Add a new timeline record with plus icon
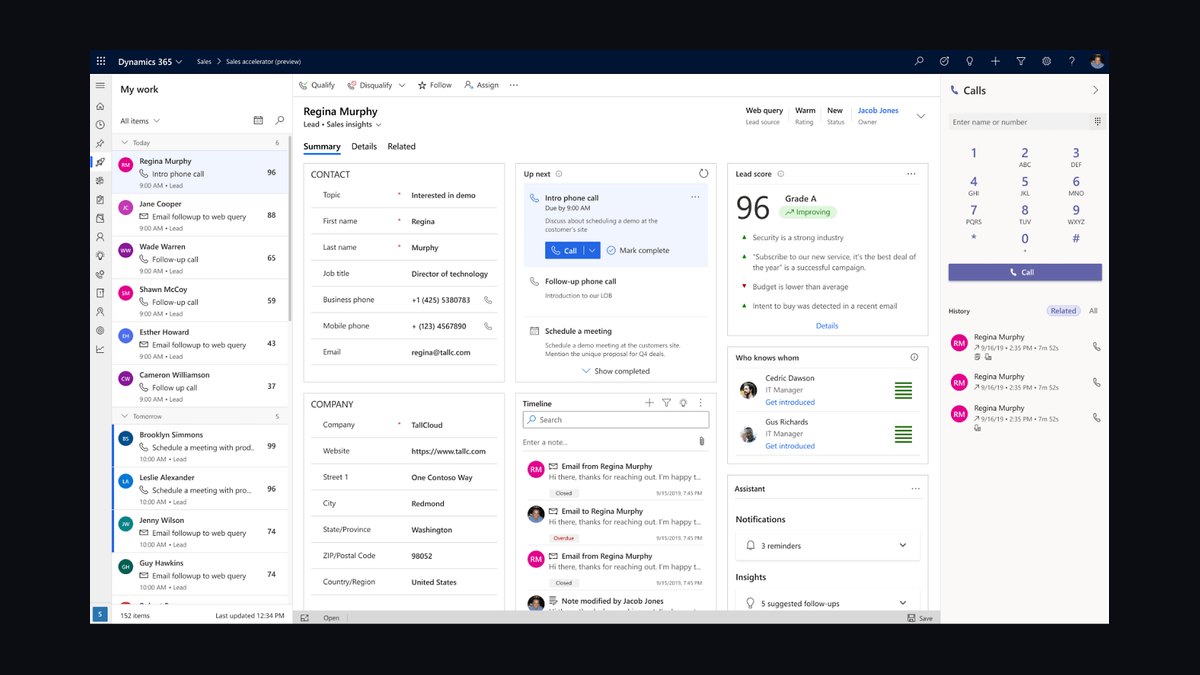 click(x=649, y=403)
